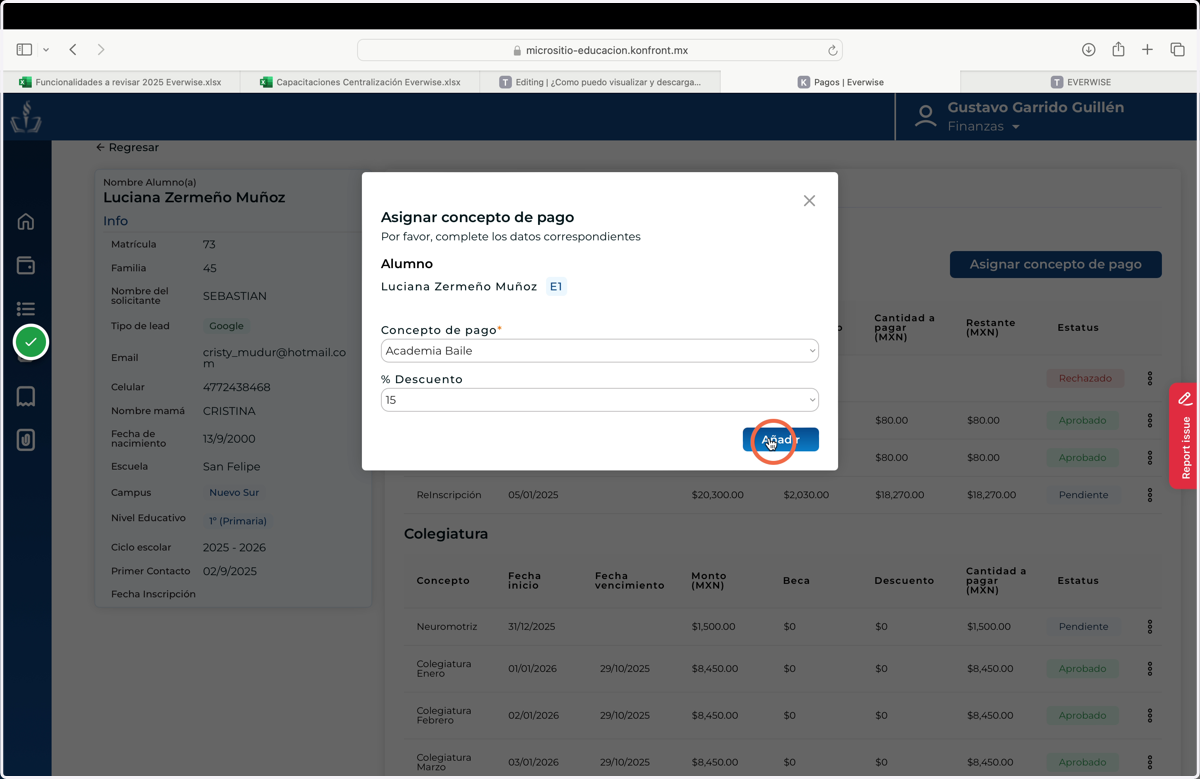Select the list icon in sidebar
This screenshot has width=1200, height=779.
coord(26,309)
